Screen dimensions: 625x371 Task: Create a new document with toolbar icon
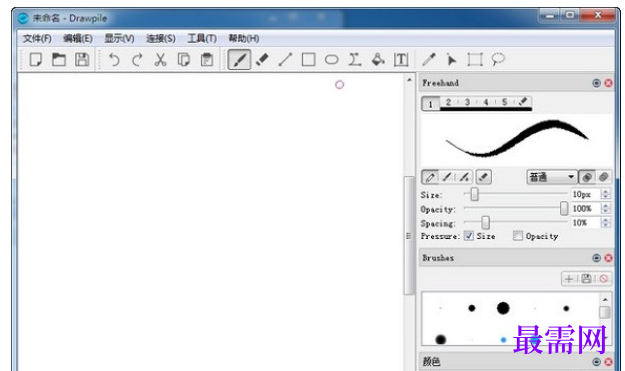tap(36, 60)
